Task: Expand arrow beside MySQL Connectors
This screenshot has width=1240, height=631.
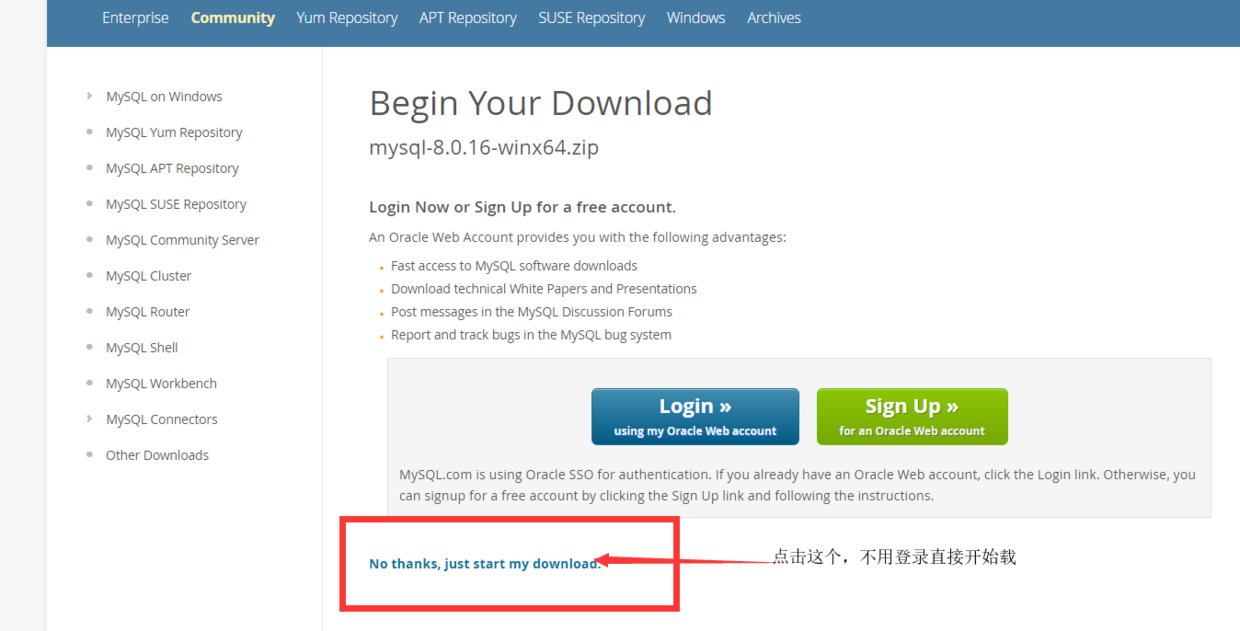Action: (90, 419)
